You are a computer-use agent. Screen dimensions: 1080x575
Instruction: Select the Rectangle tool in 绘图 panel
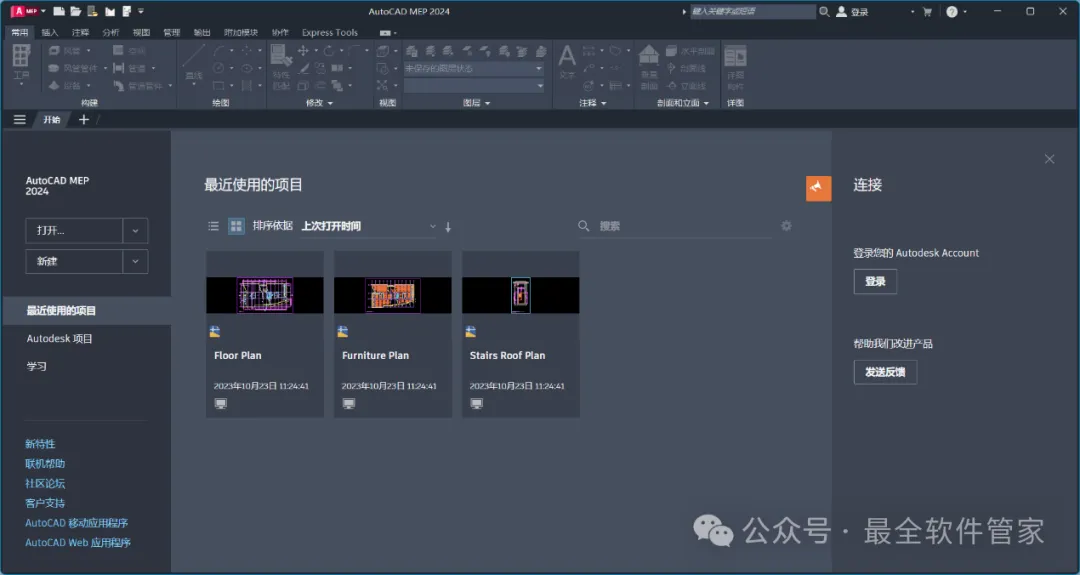218,85
